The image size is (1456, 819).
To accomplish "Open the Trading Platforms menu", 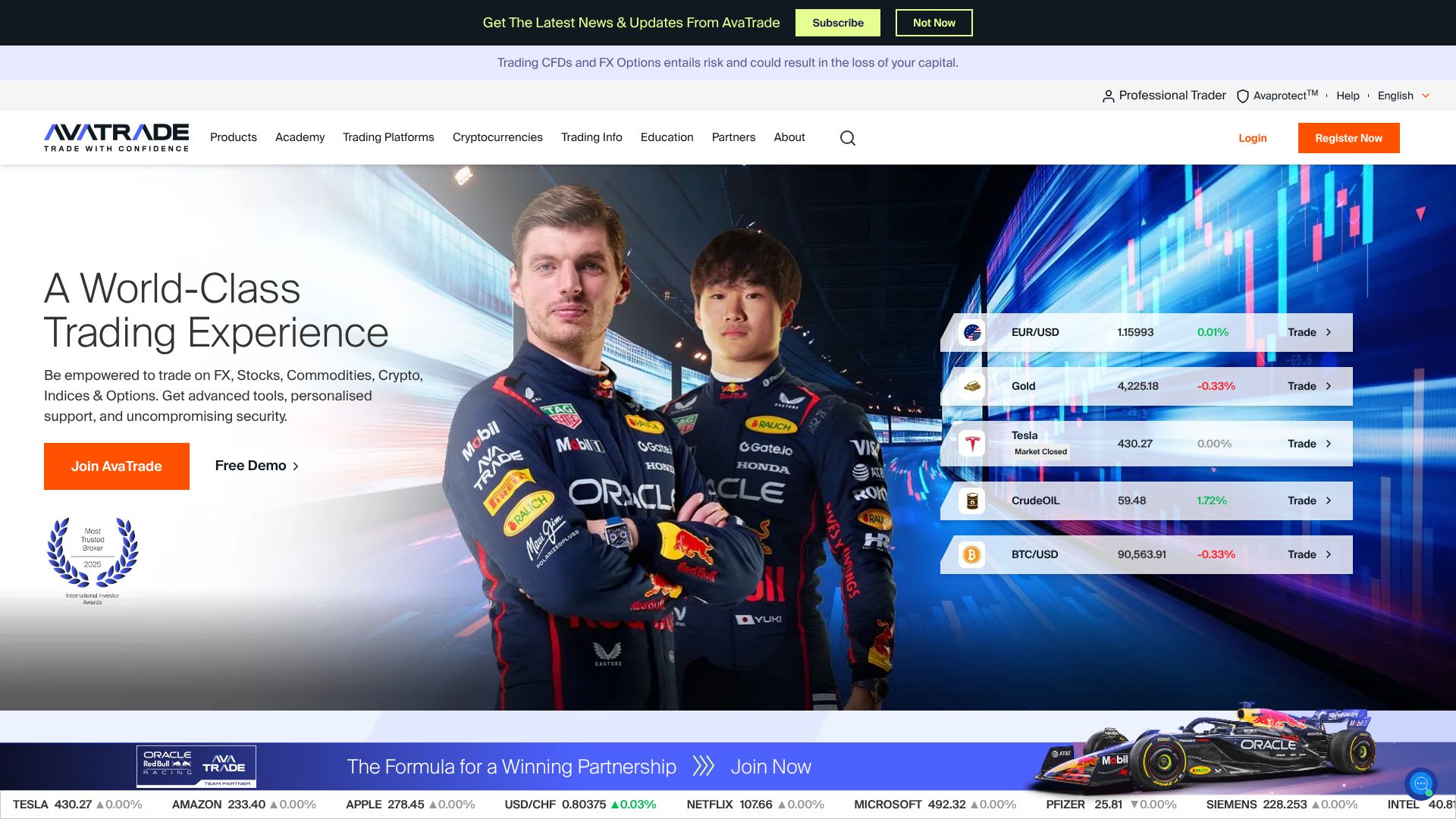I will click(x=388, y=137).
